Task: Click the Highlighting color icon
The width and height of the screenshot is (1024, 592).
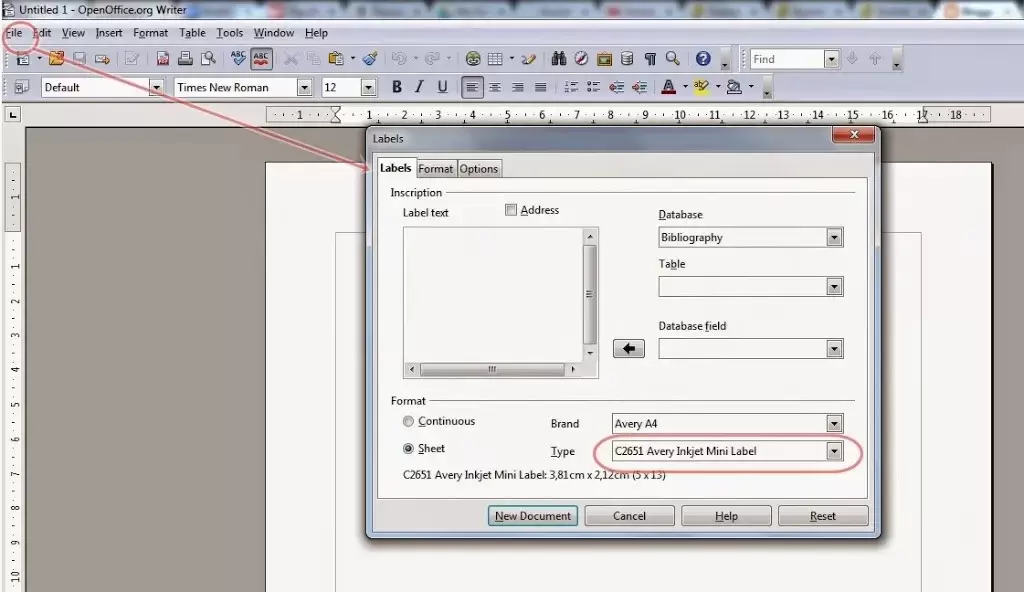Action: 701,87
